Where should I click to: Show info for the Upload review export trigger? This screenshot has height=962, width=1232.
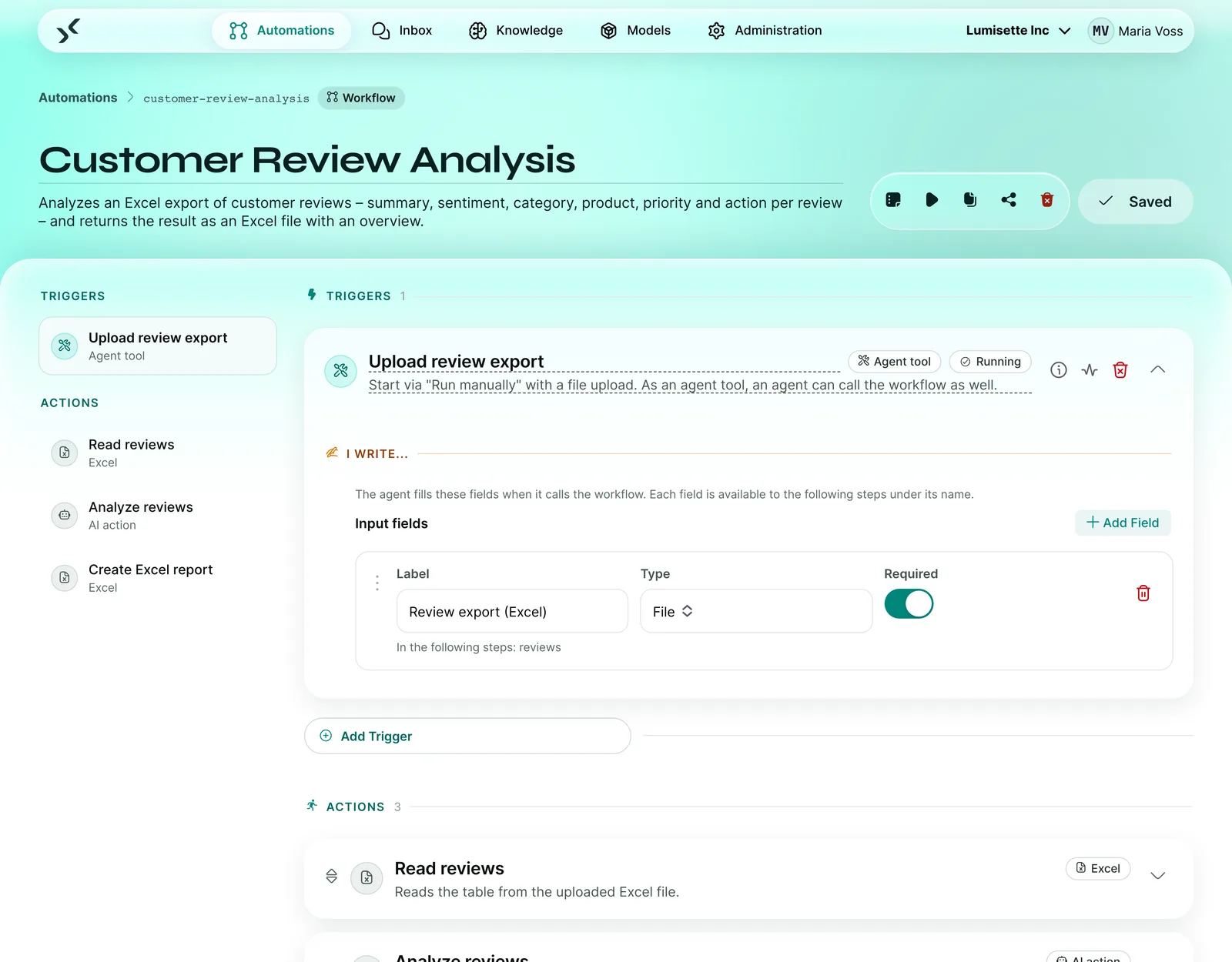click(1059, 370)
